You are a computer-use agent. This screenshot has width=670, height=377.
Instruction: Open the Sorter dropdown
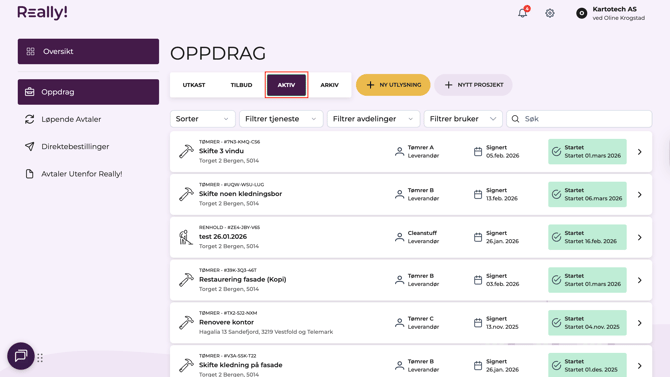tap(203, 119)
